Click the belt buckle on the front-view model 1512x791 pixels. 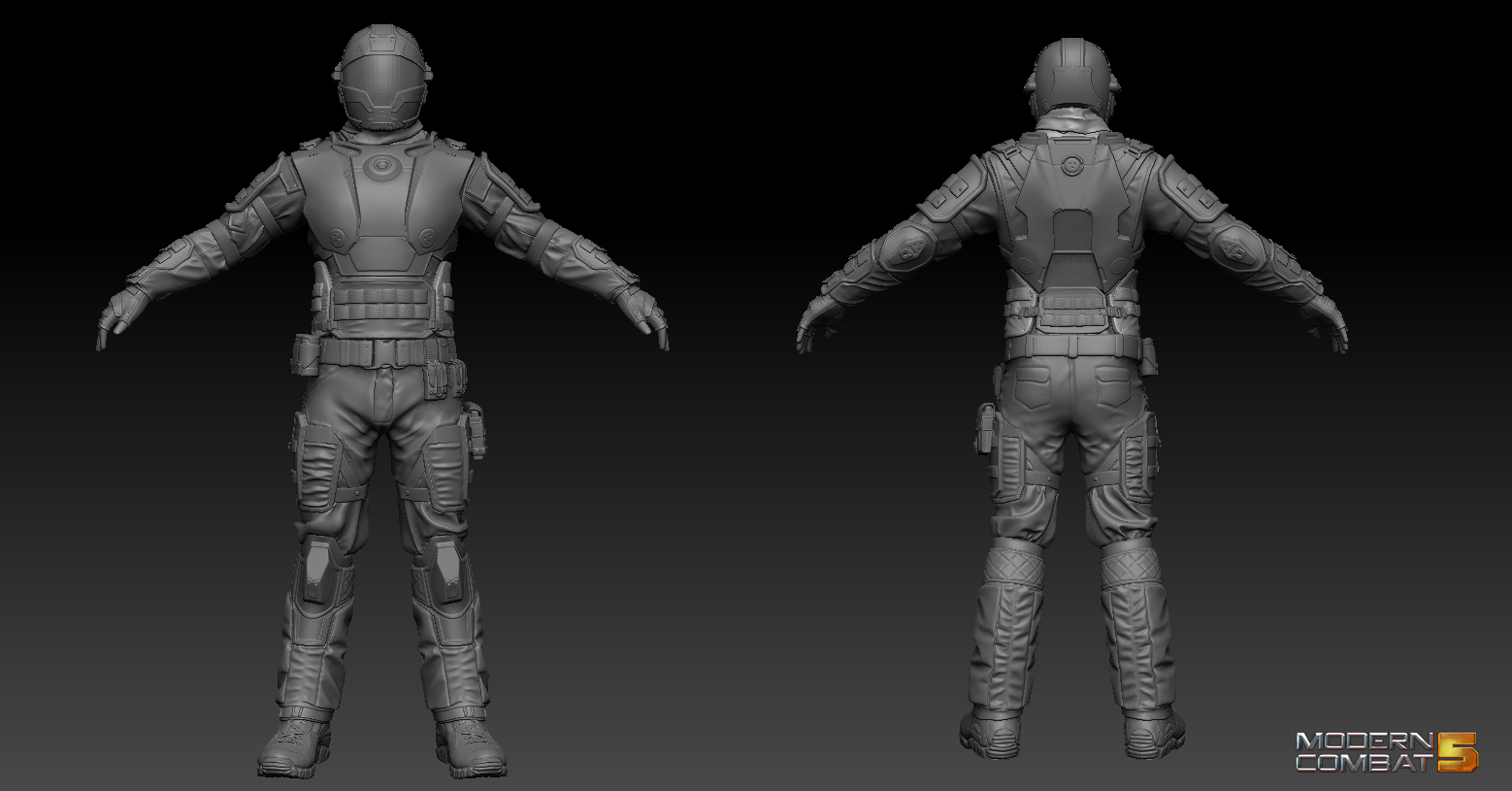(x=382, y=353)
